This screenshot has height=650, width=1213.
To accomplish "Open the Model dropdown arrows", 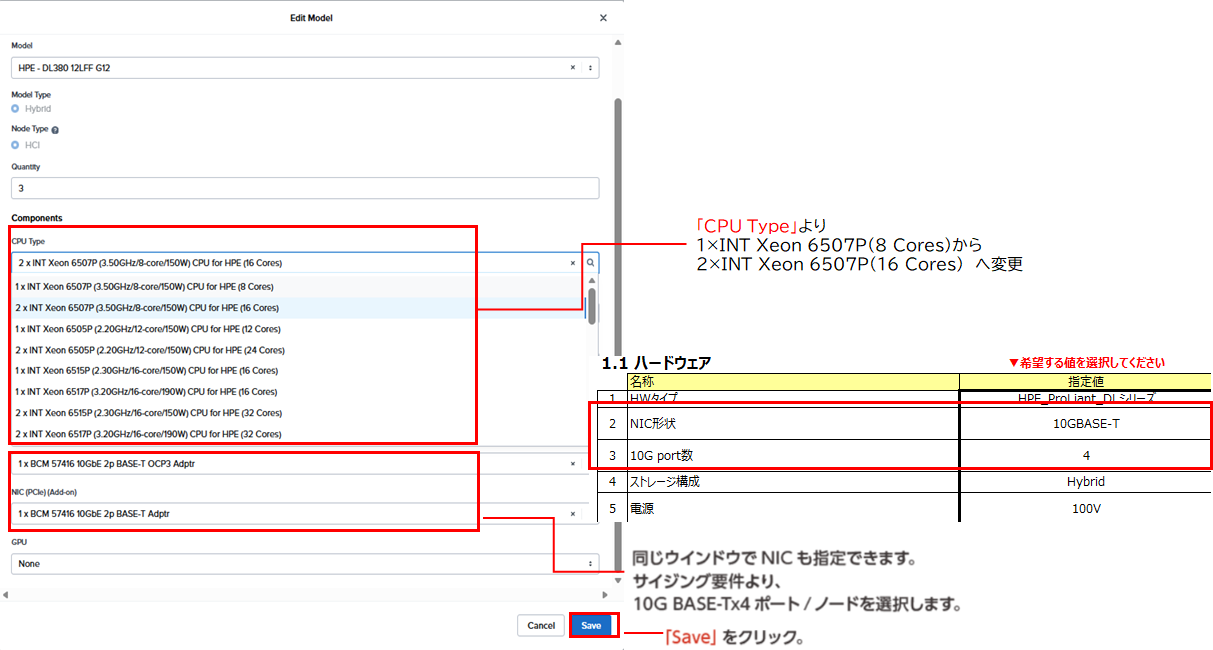I will click(x=591, y=68).
